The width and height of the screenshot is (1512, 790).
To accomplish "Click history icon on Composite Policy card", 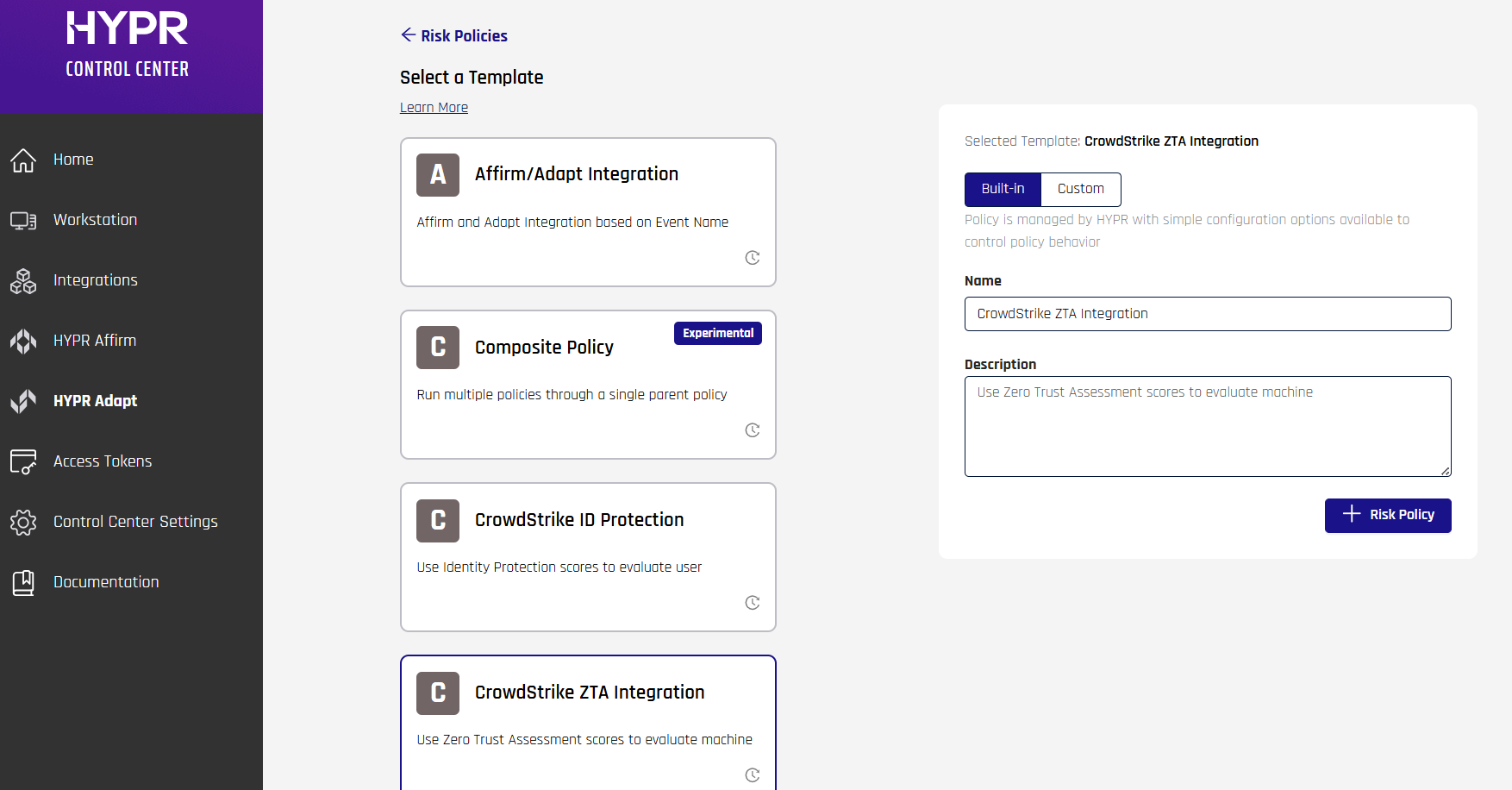I will point(752,430).
